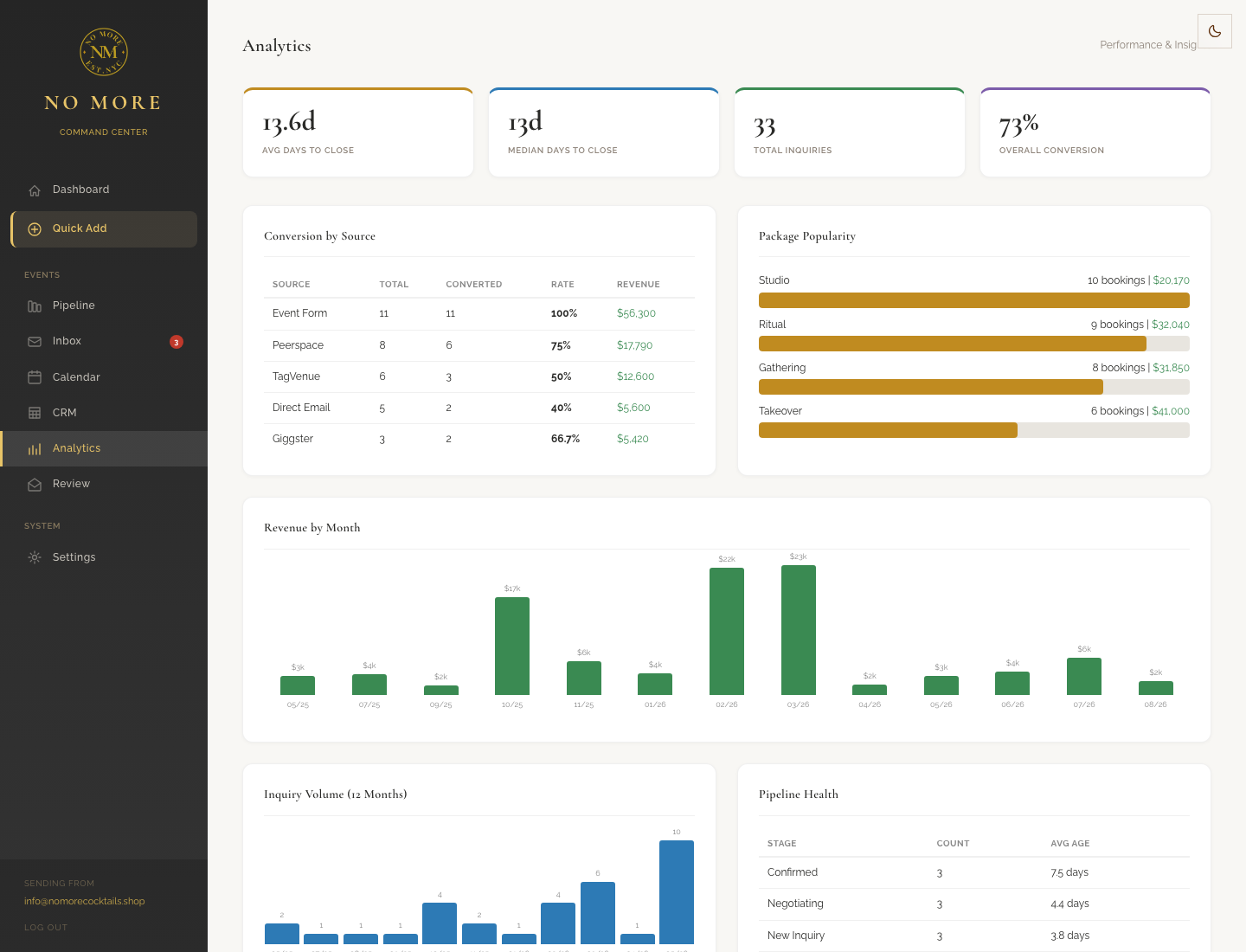Click the NM circular logo emblem
Screen dimensions: 1246x952
coord(104,52)
